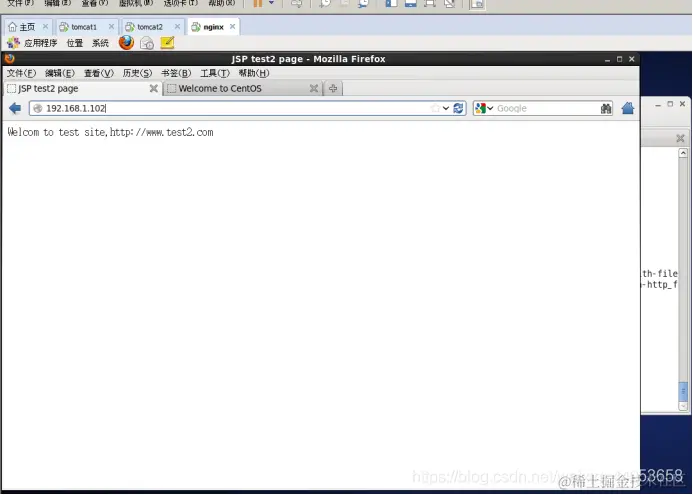Close the 主页 home tab
This screenshot has width=693, height=495.
(45, 27)
